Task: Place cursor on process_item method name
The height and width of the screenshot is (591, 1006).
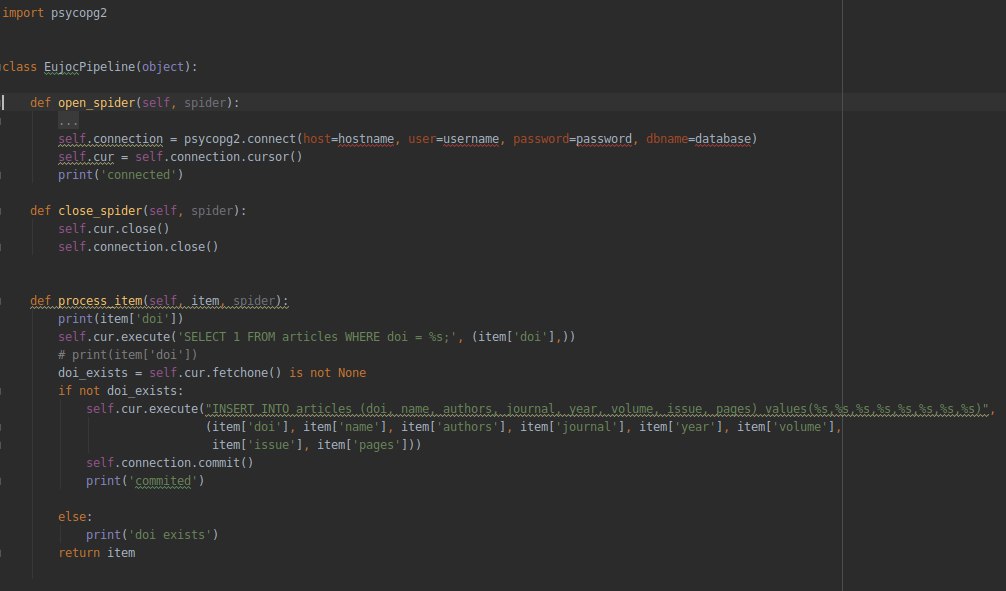Action: pyautogui.click(x=99, y=300)
